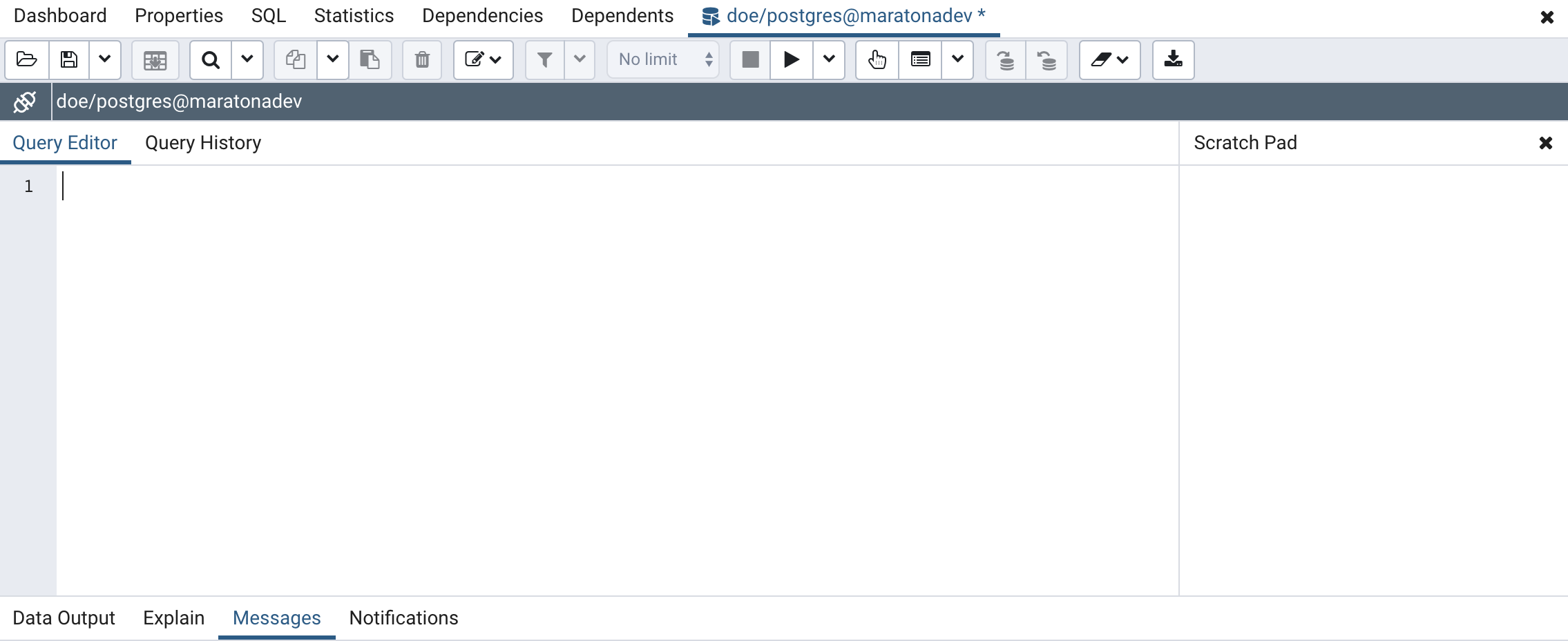
Task: Click the Save Data Changes grid icon
Action: click(155, 60)
